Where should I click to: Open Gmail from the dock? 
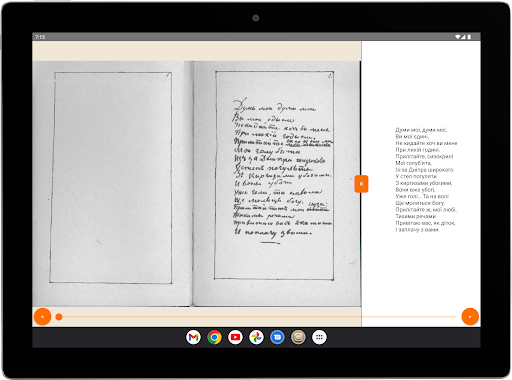pos(193,337)
